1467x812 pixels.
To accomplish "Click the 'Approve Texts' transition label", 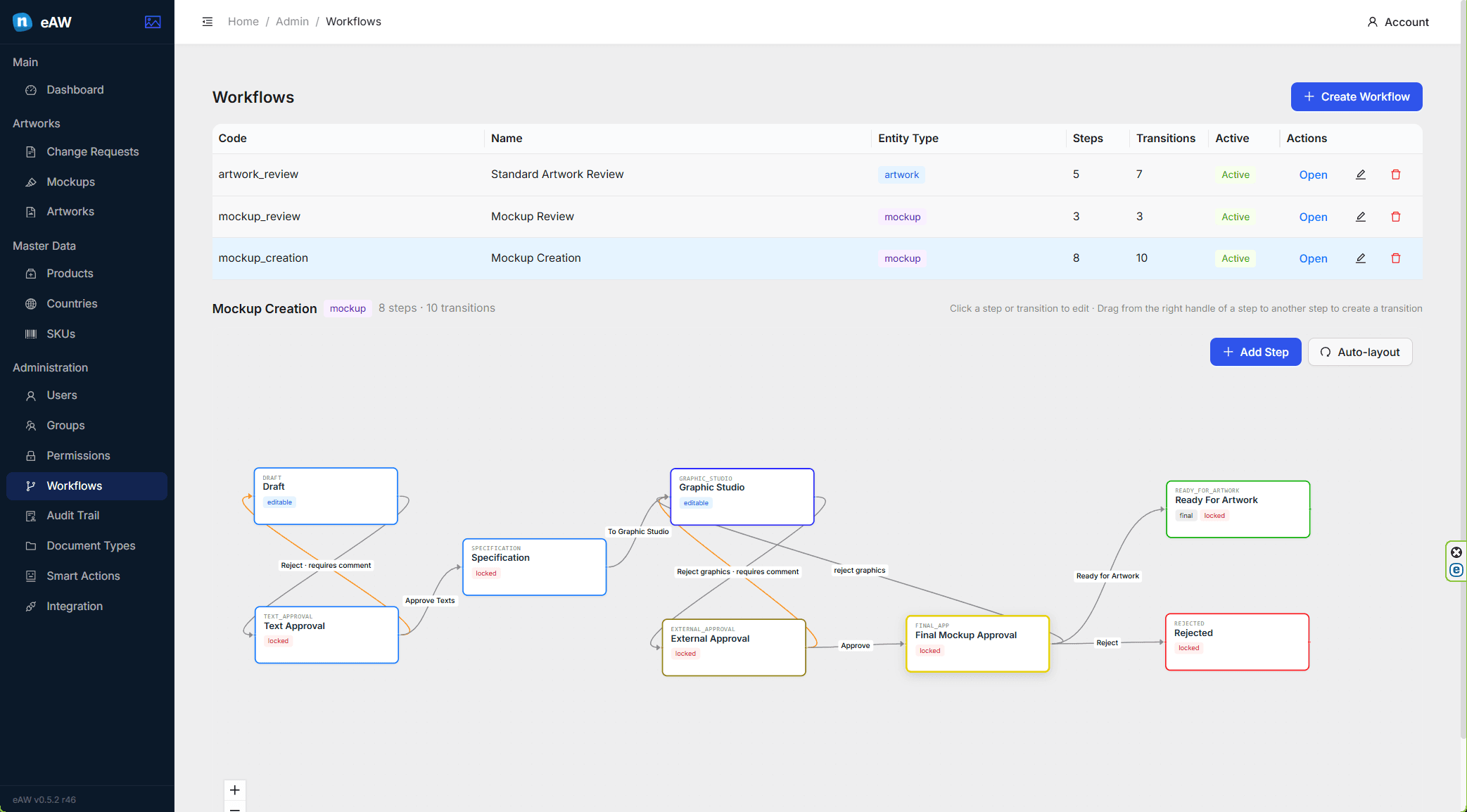I will coord(430,601).
